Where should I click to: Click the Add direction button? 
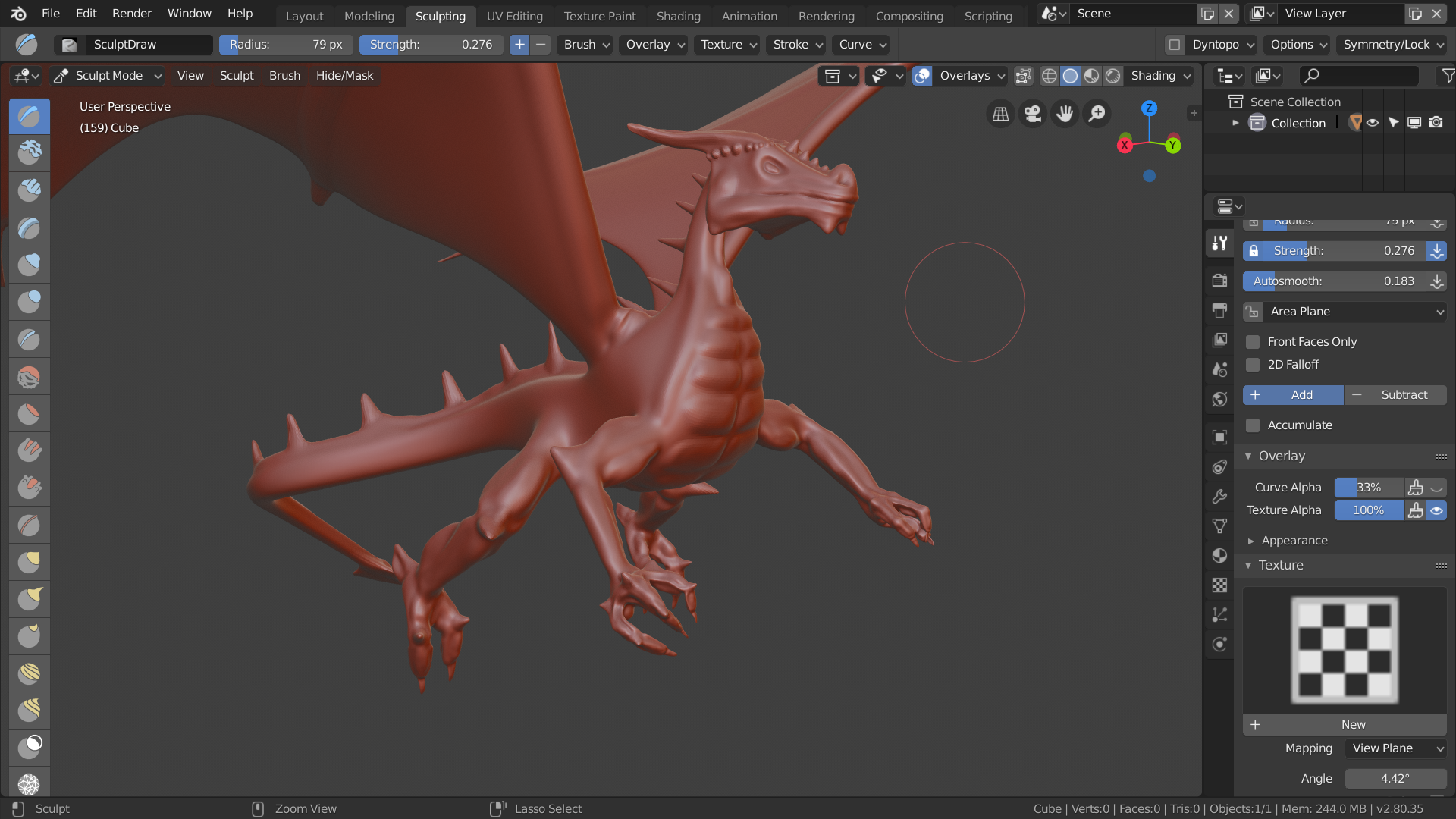click(1293, 395)
